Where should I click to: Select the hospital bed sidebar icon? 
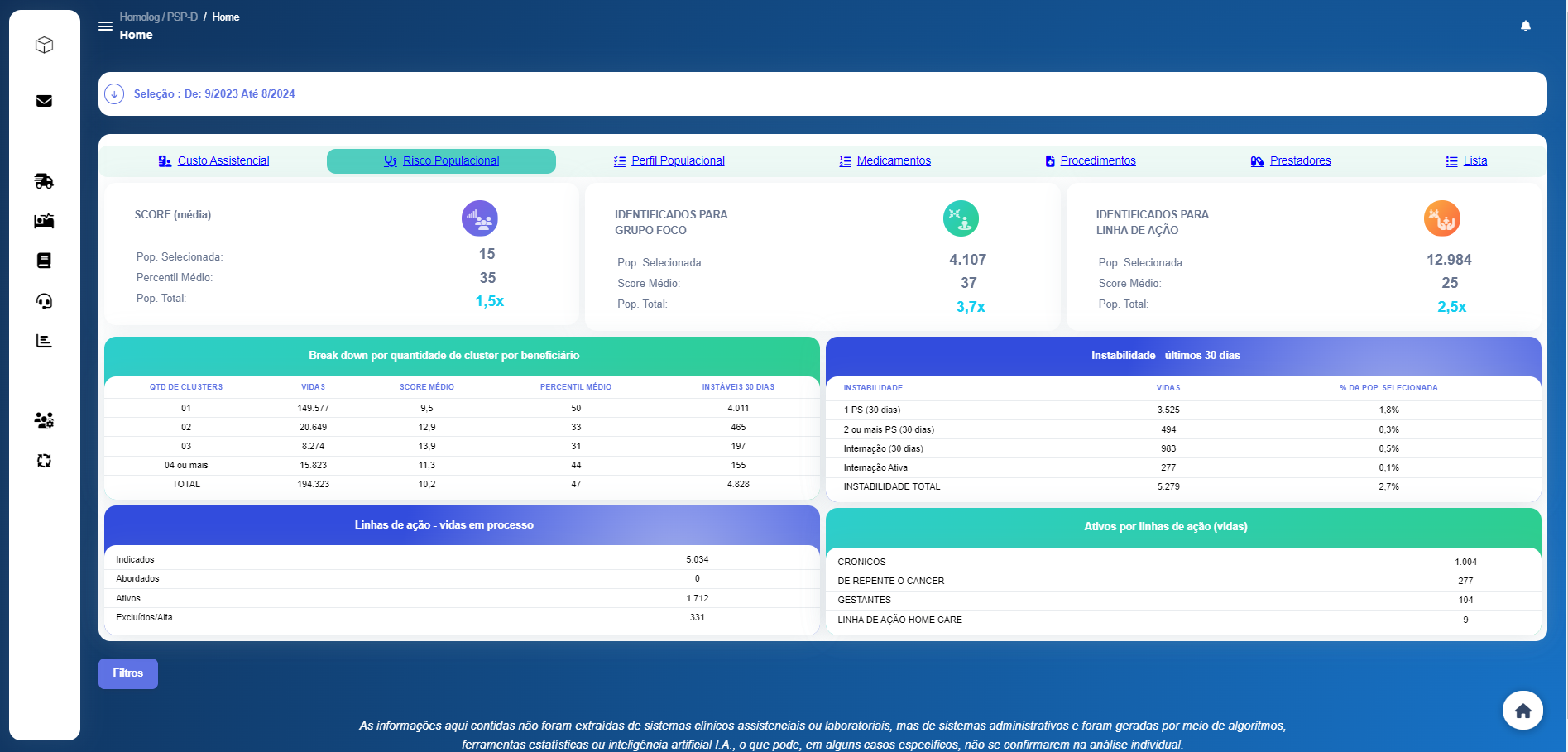(45, 221)
